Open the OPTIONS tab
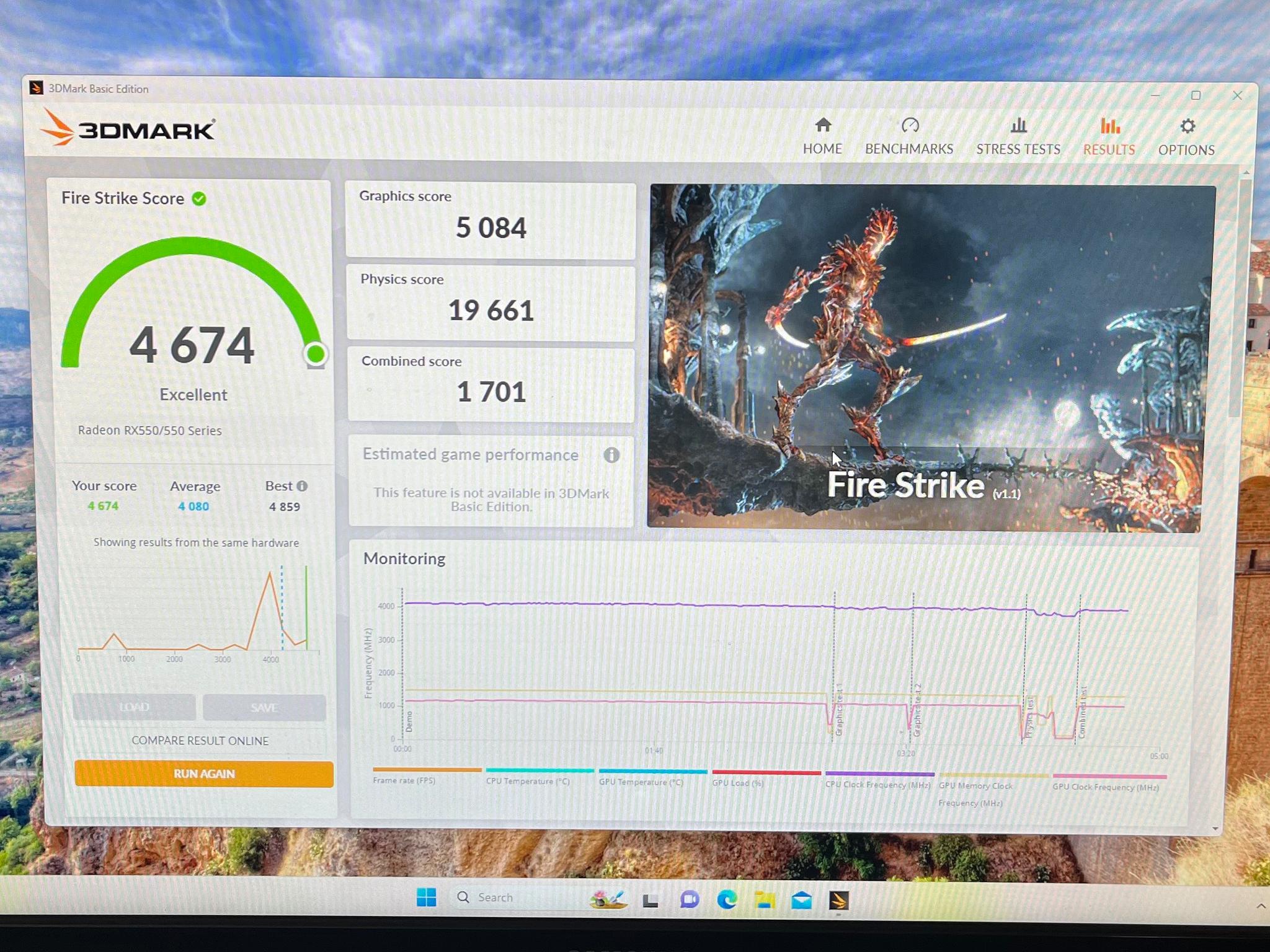This screenshot has height=952, width=1270. click(1186, 138)
